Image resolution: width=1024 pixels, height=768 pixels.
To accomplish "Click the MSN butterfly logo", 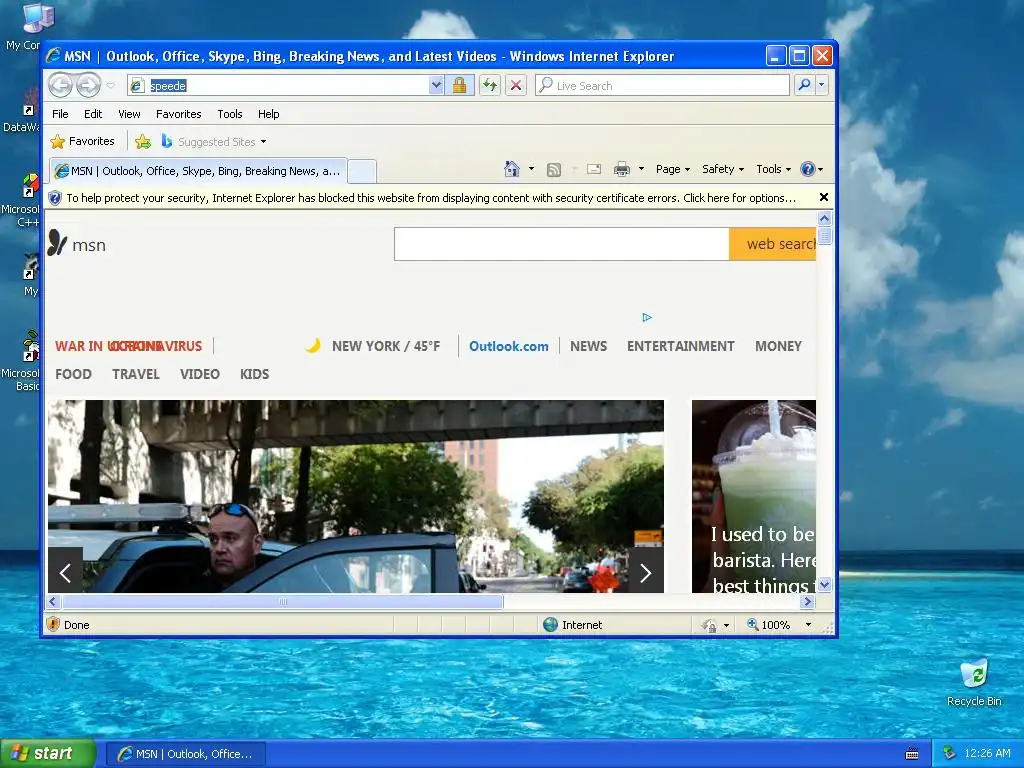I will (x=57, y=243).
